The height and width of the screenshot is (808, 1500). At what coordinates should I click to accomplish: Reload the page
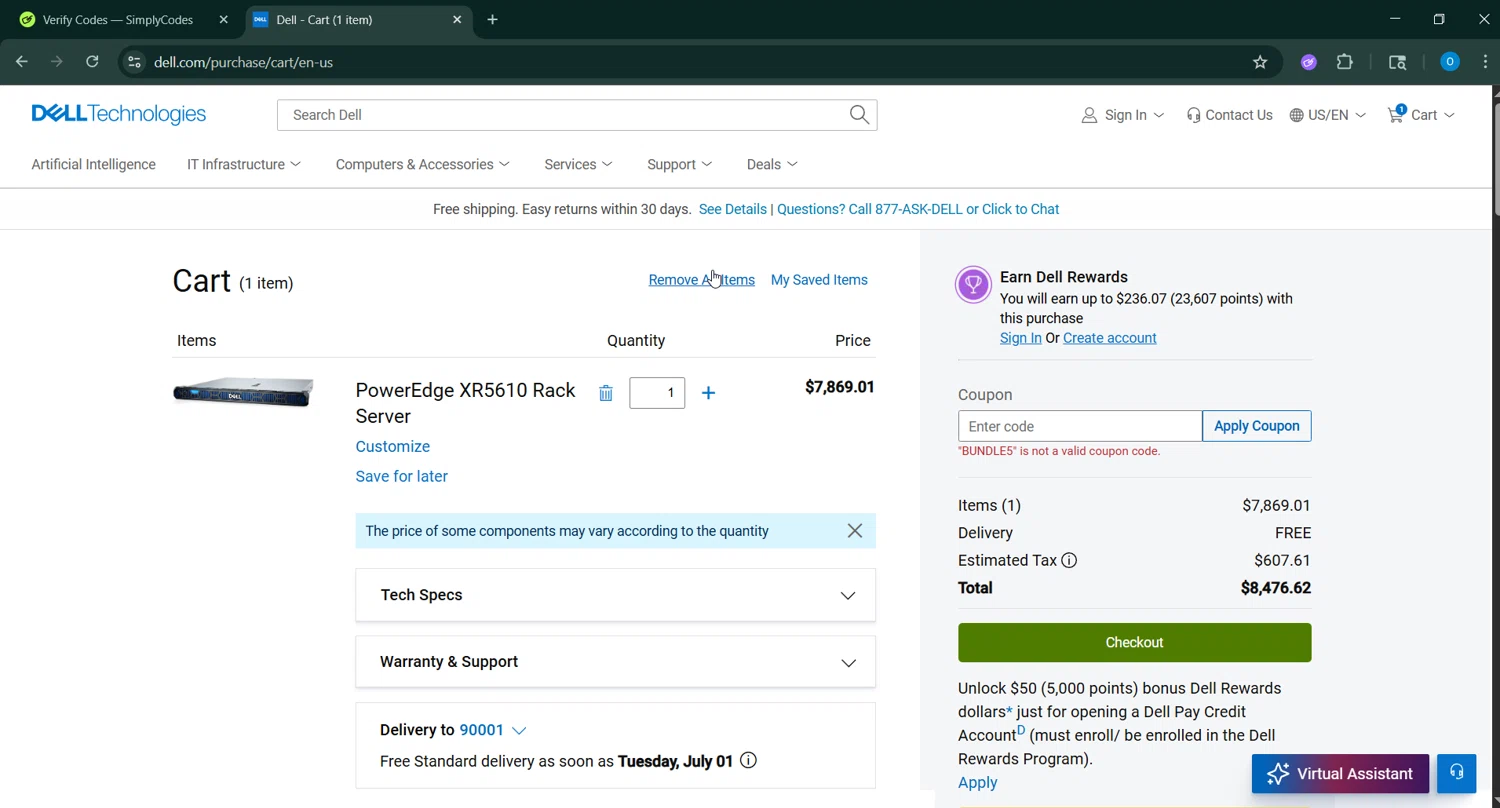92,62
